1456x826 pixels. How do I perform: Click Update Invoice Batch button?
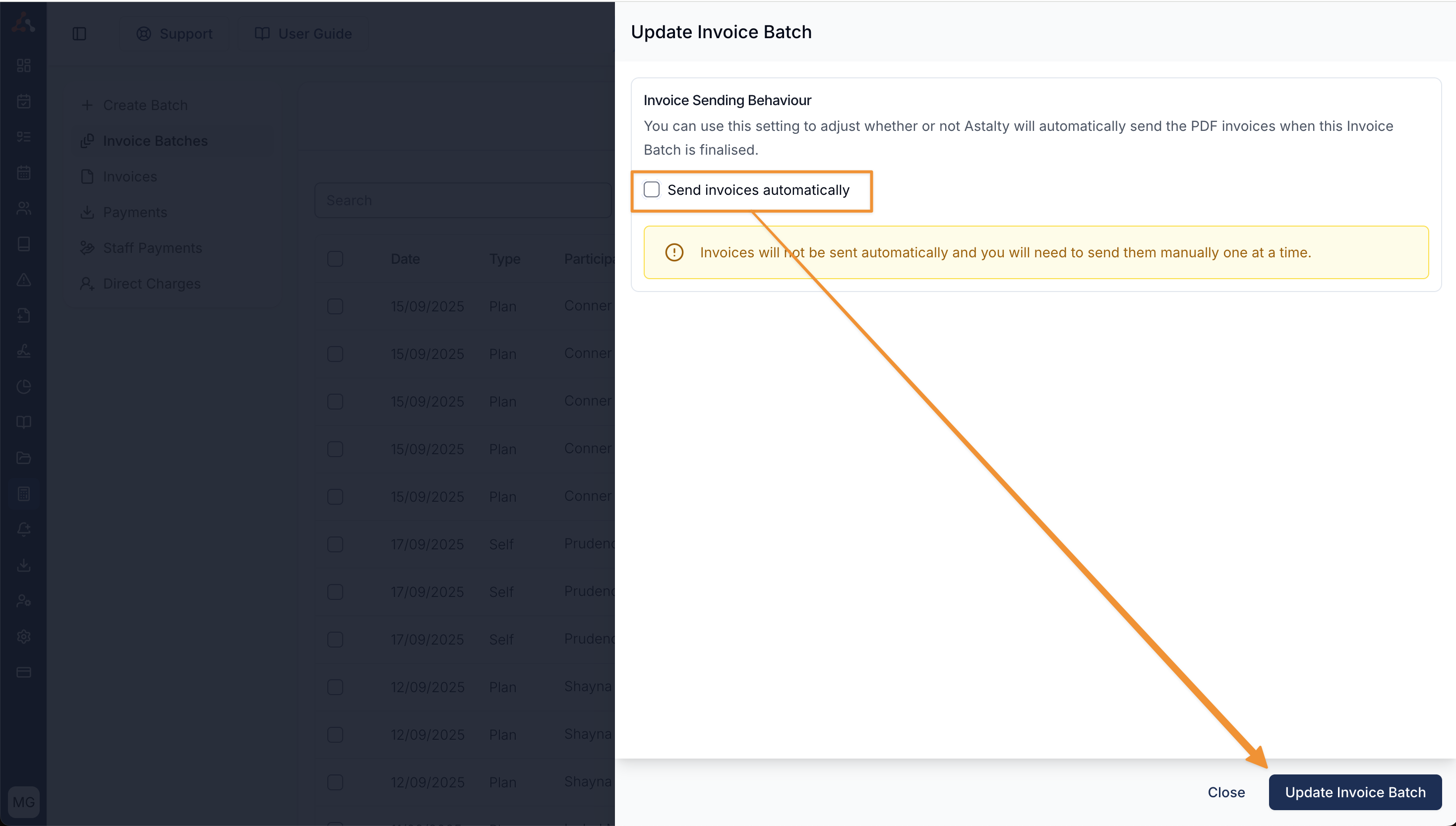point(1354,792)
